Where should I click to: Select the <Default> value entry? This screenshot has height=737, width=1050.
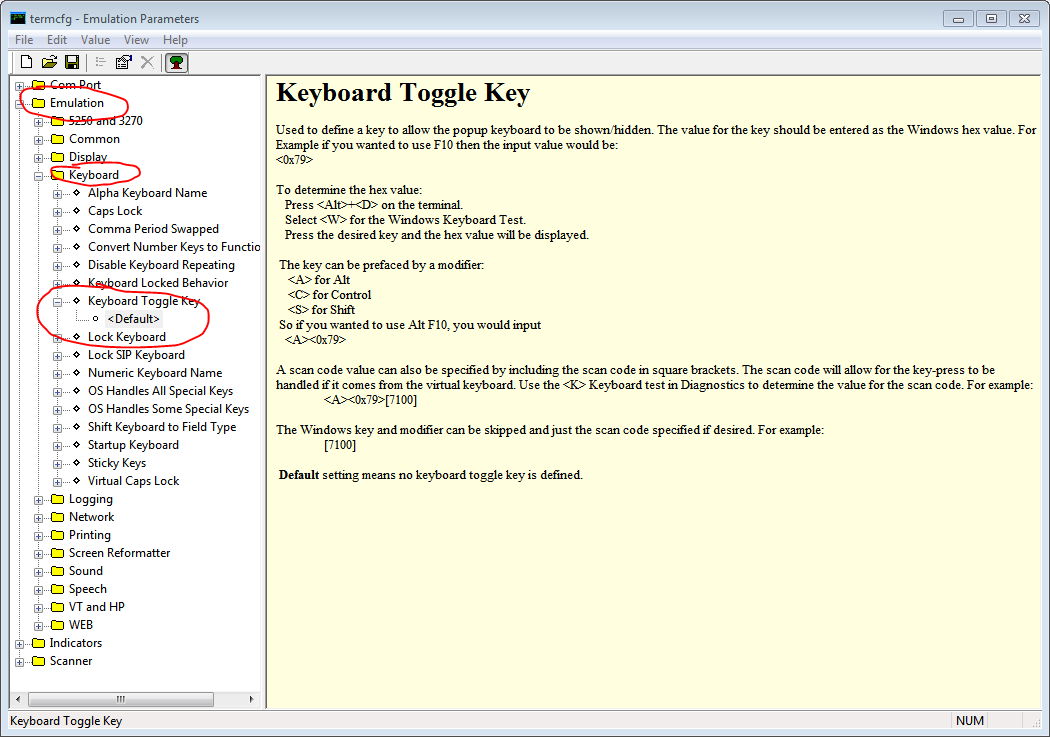133,319
